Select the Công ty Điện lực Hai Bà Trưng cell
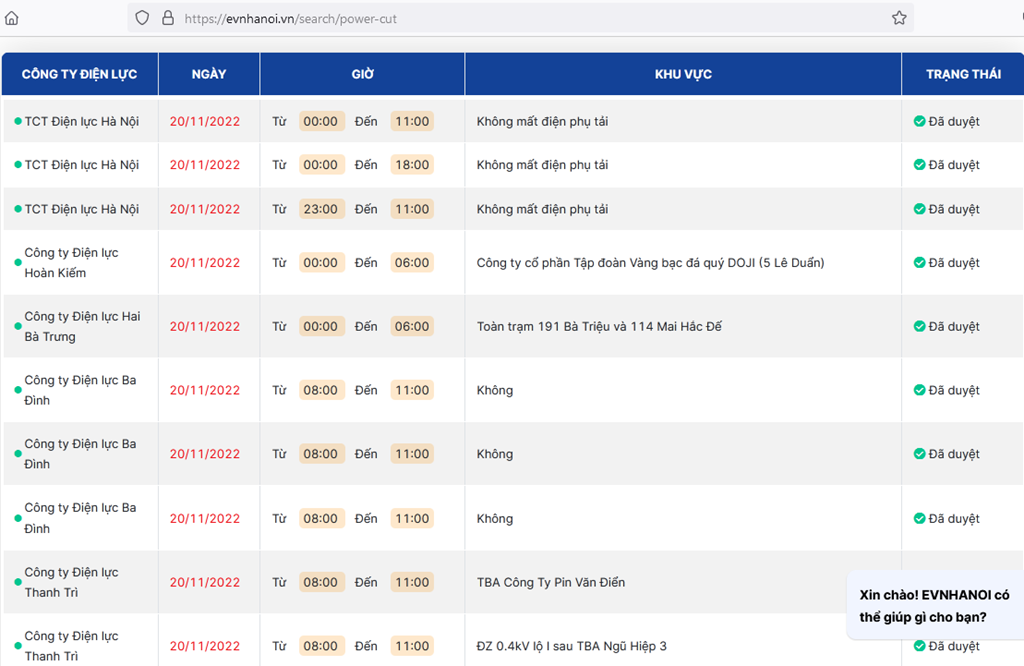Viewport: 1024px width, 666px height. point(81,326)
